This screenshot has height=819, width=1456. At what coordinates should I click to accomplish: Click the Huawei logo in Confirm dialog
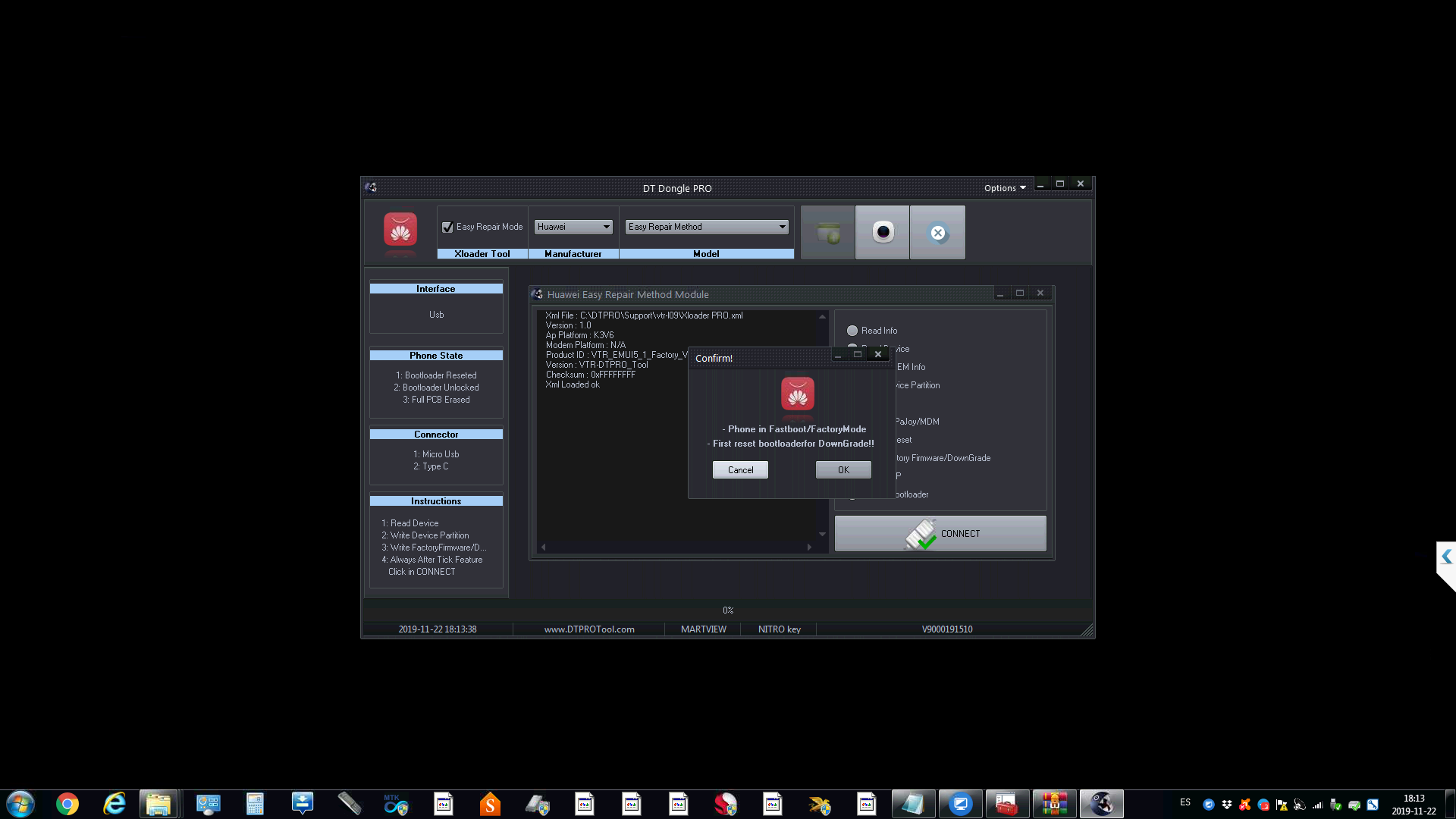[x=798, y=394]
